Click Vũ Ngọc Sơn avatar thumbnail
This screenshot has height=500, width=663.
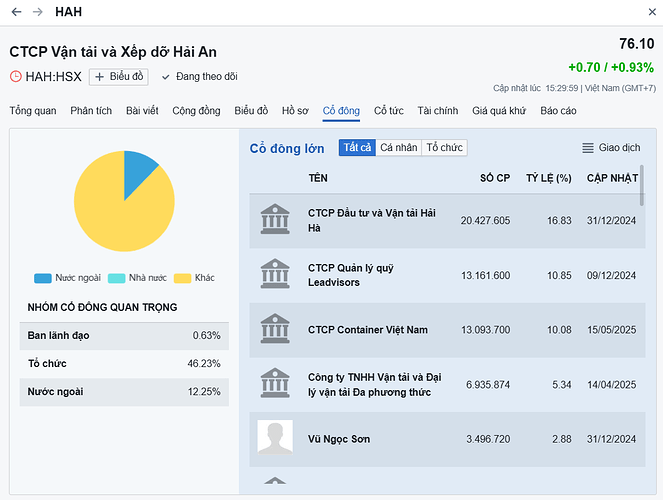[x=275, y=439]
